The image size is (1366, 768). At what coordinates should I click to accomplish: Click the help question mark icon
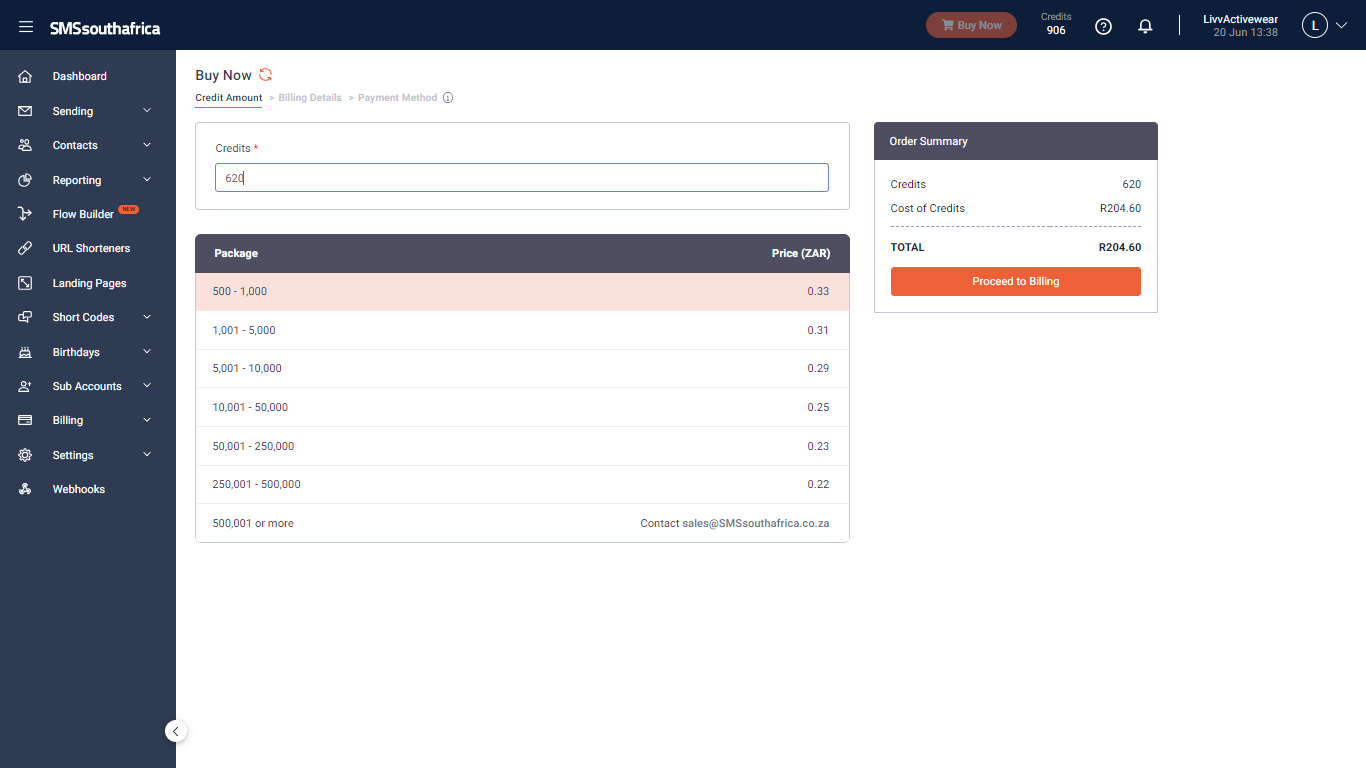coord(1104,27)
